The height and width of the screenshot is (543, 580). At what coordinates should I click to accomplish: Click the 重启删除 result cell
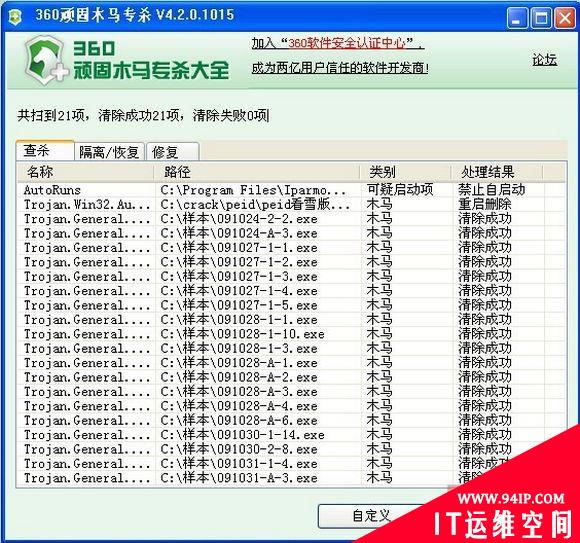[485, 204]
